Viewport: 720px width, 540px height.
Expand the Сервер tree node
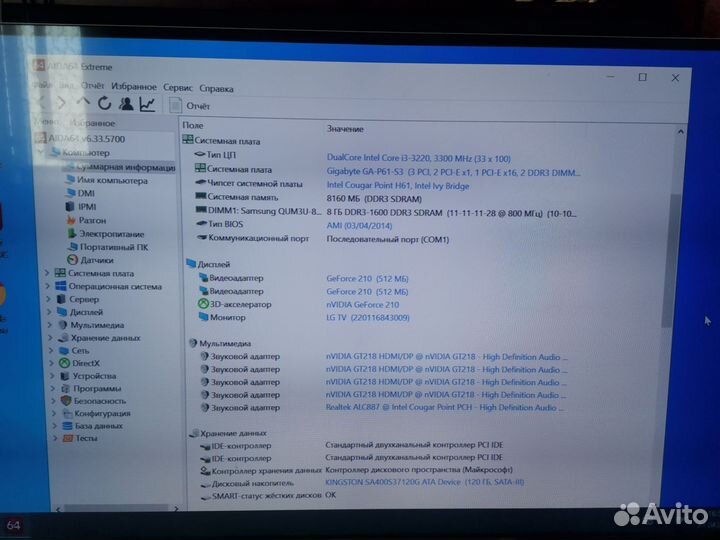pos(48,299)
